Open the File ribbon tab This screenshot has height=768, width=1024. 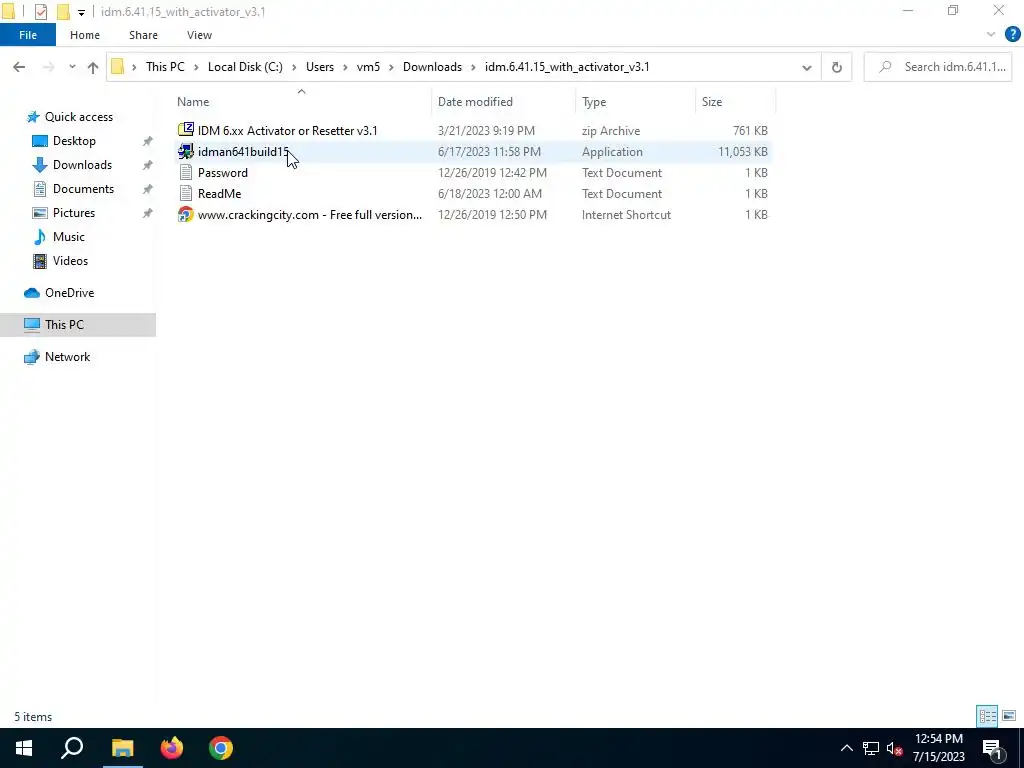click(27, 35)
